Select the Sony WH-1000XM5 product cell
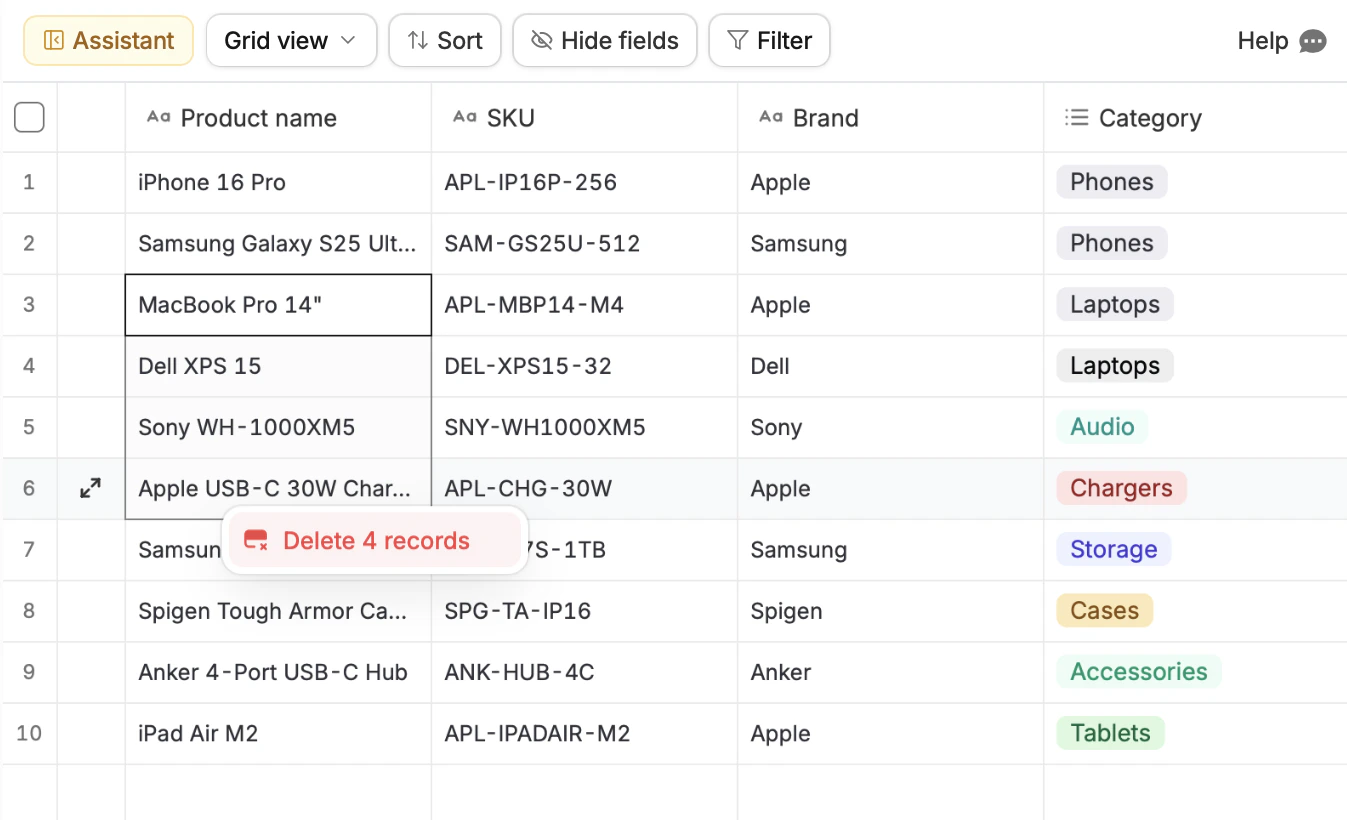The height and width of the screenshot is (820, 1347). 278,428
